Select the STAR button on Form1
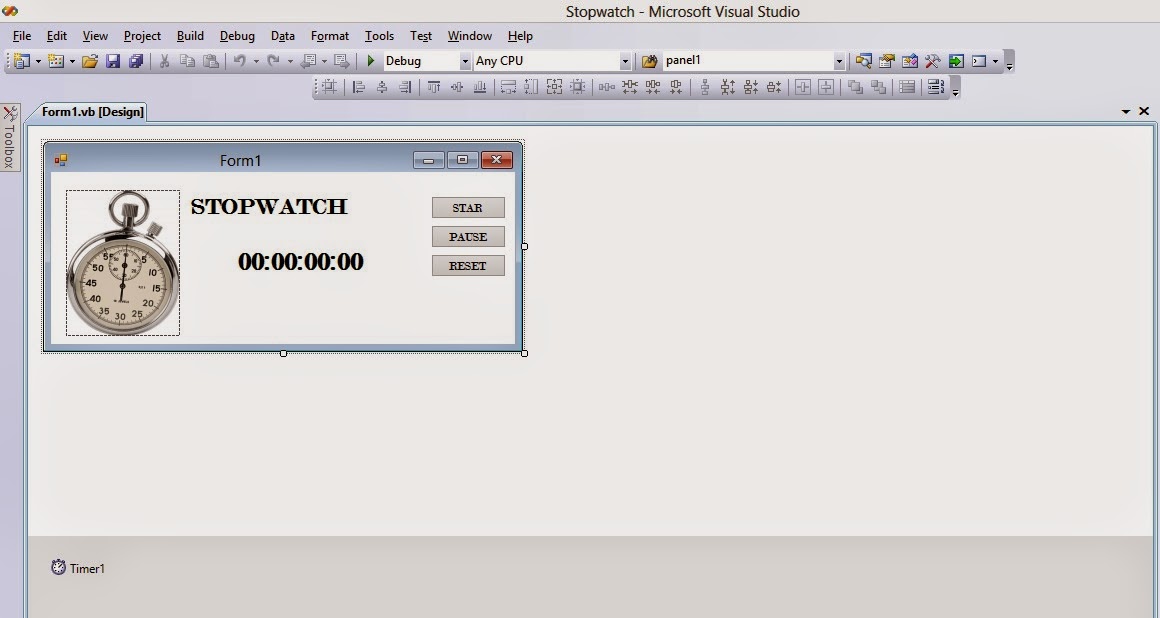Viewport: 1160px width, 618px height. pos(468,208)
